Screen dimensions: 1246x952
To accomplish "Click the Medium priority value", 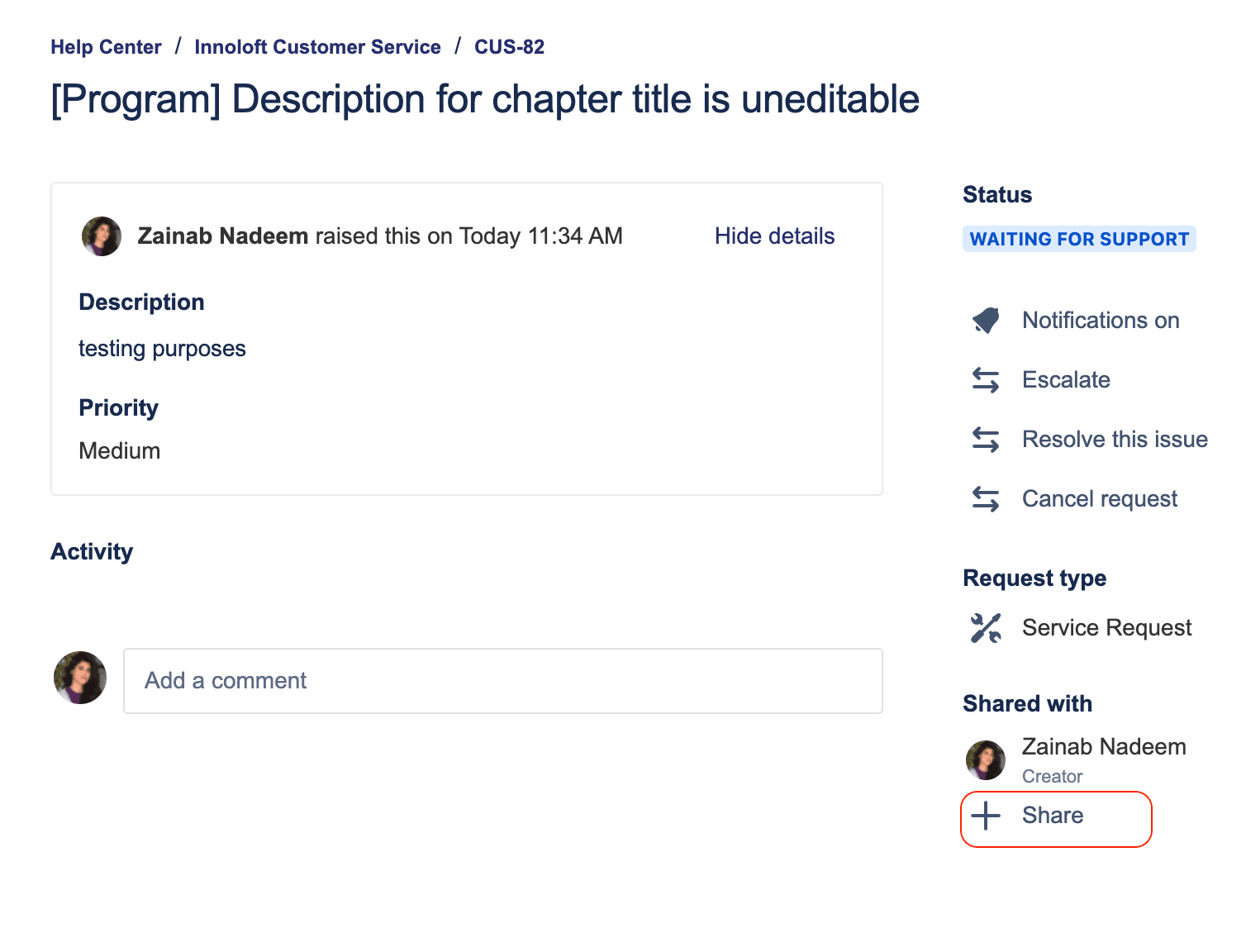I will (x=120, y=451).
